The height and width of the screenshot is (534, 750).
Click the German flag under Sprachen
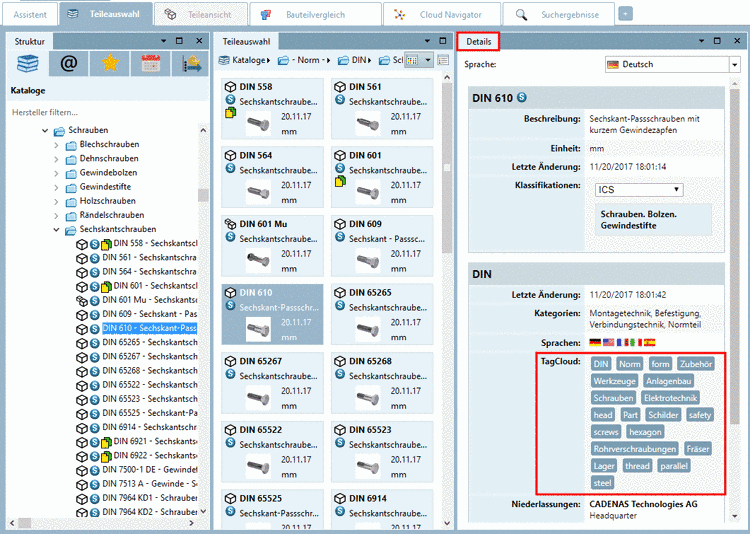click(x=595, y=343)
